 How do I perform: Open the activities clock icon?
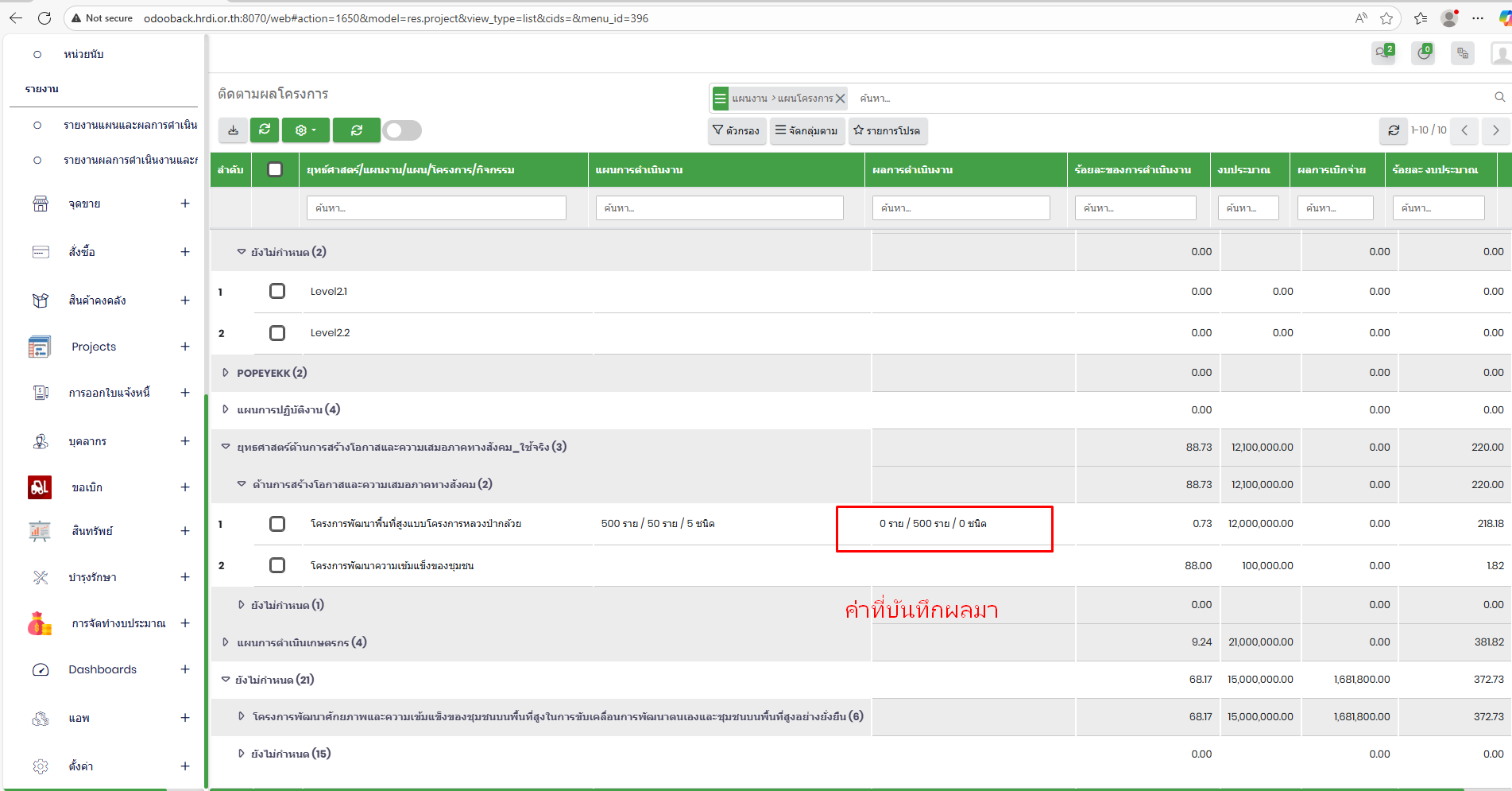click(x=1423, y=53)
